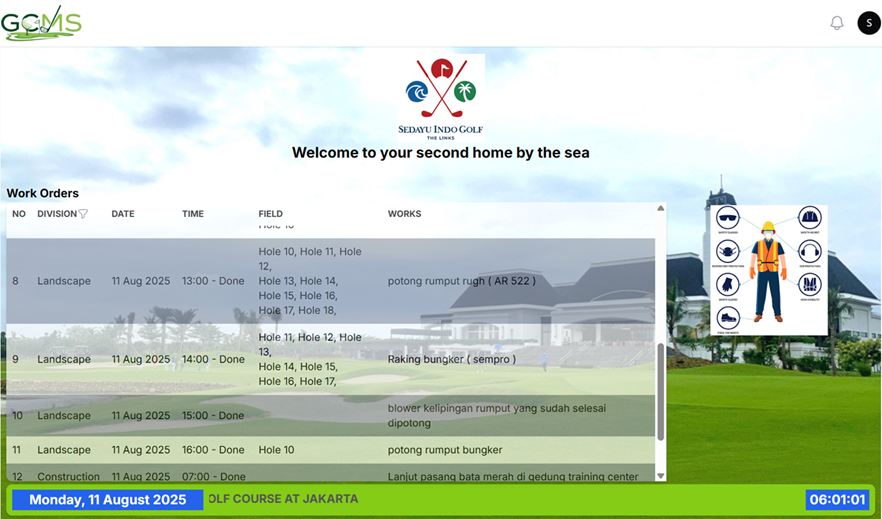
Task: Click the DATE column header
Action: pyautogui.click(x=123, y=214)
